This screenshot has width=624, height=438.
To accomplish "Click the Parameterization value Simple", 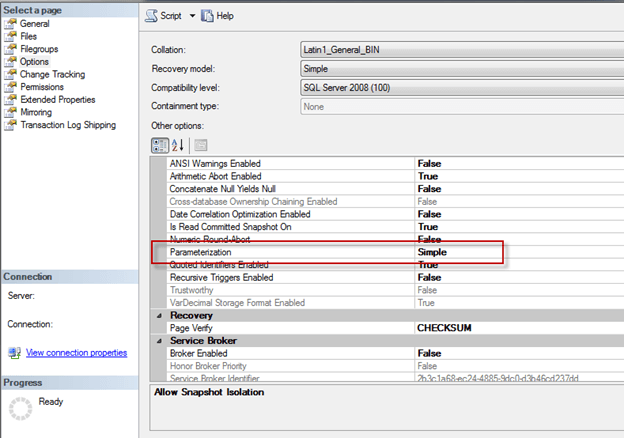I will [432, 252].
